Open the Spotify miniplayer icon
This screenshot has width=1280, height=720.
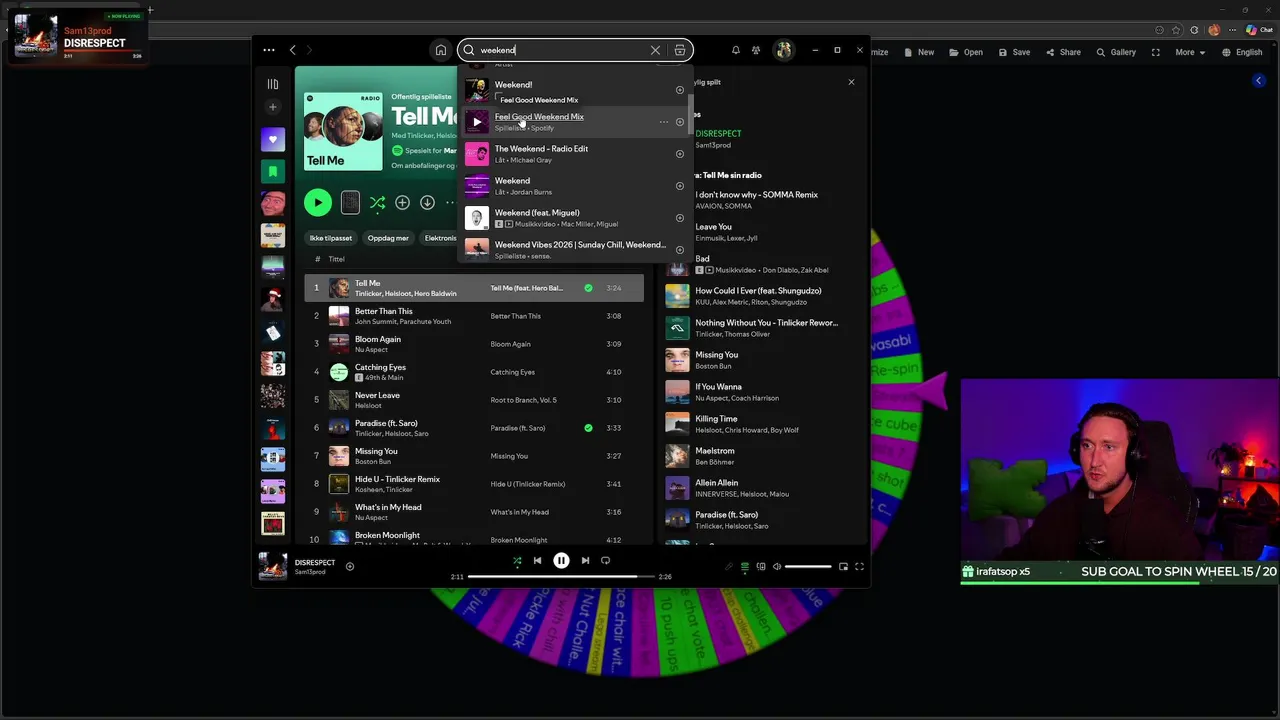[x=843, y=567]
